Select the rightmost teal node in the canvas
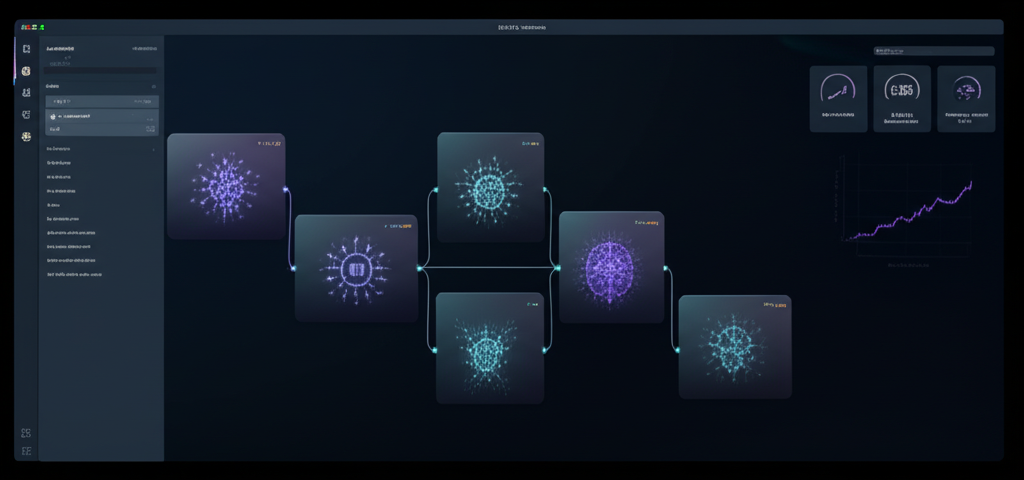This screenshot has width=1024, height=480. [735, 346]
